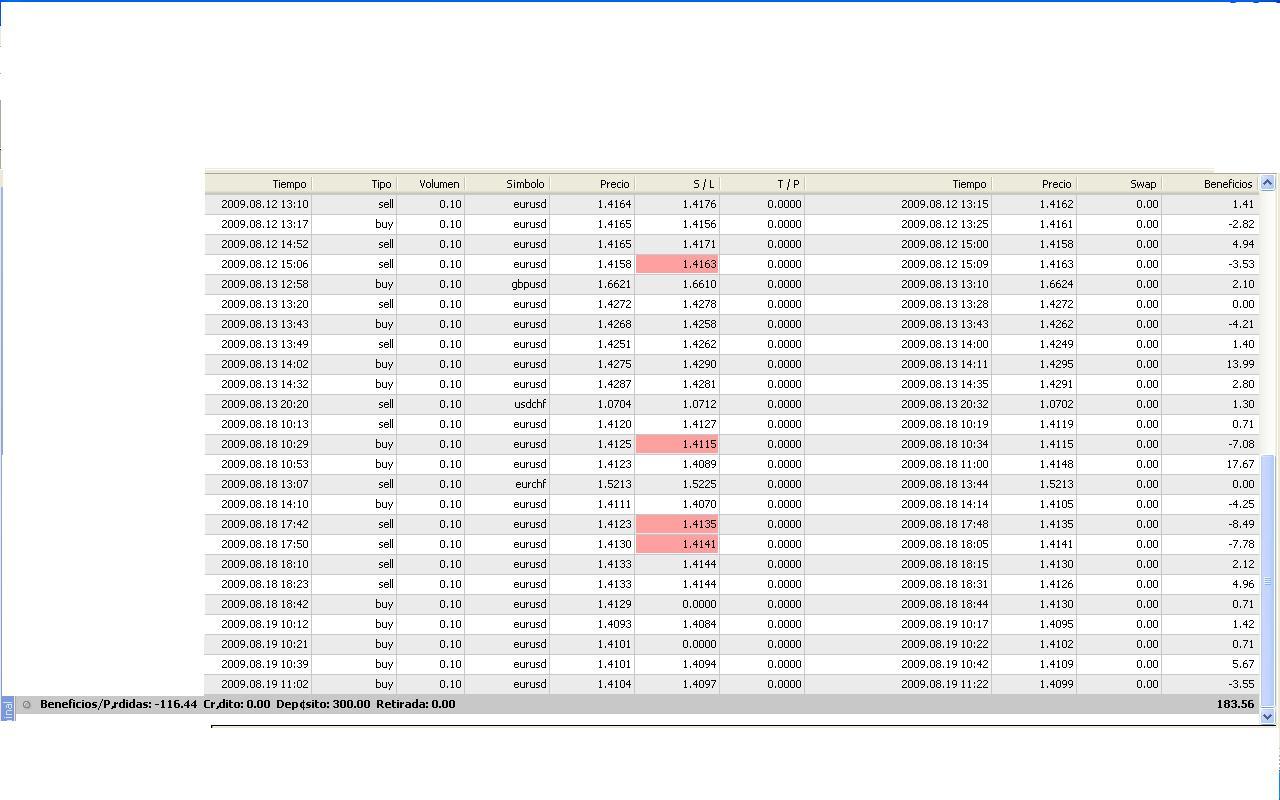
Task: Click the T / P column header
Action: tap(762, 184)
